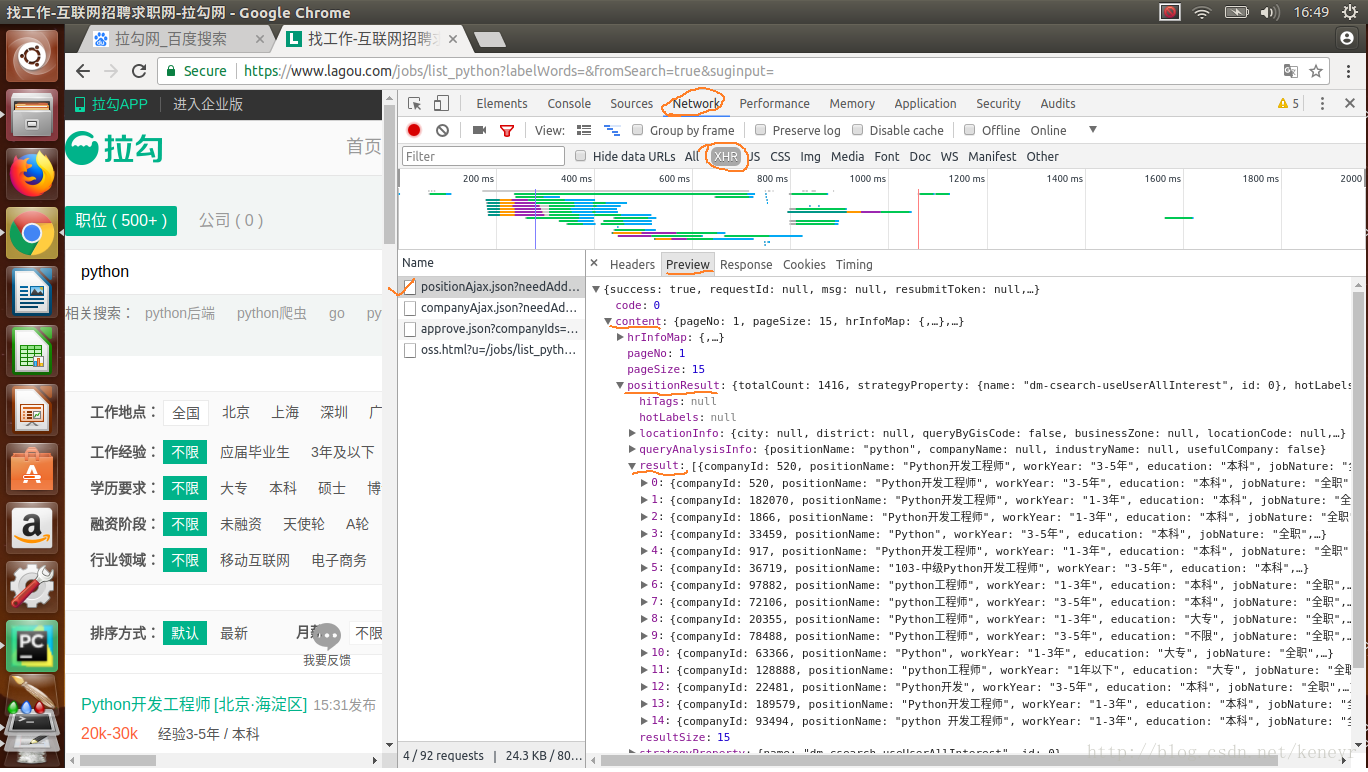Check the Disable cache option
Viewport: 1368px width, 772px height.
click(857, 130)
